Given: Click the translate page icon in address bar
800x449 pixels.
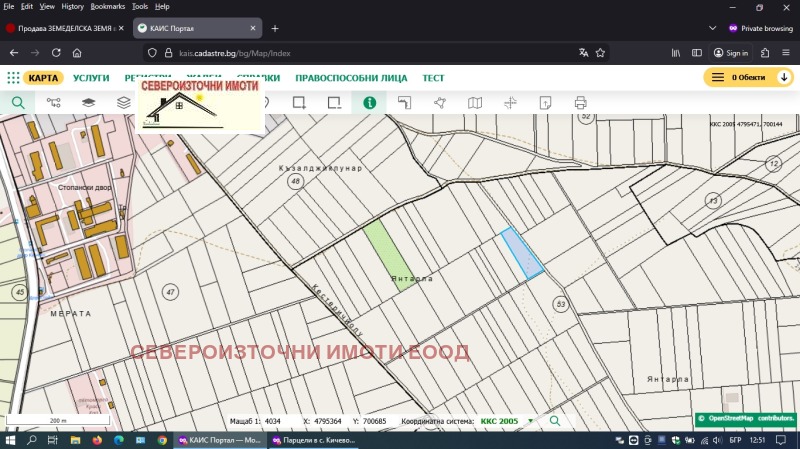Looking at the screenshot, I should coord(584,53).
